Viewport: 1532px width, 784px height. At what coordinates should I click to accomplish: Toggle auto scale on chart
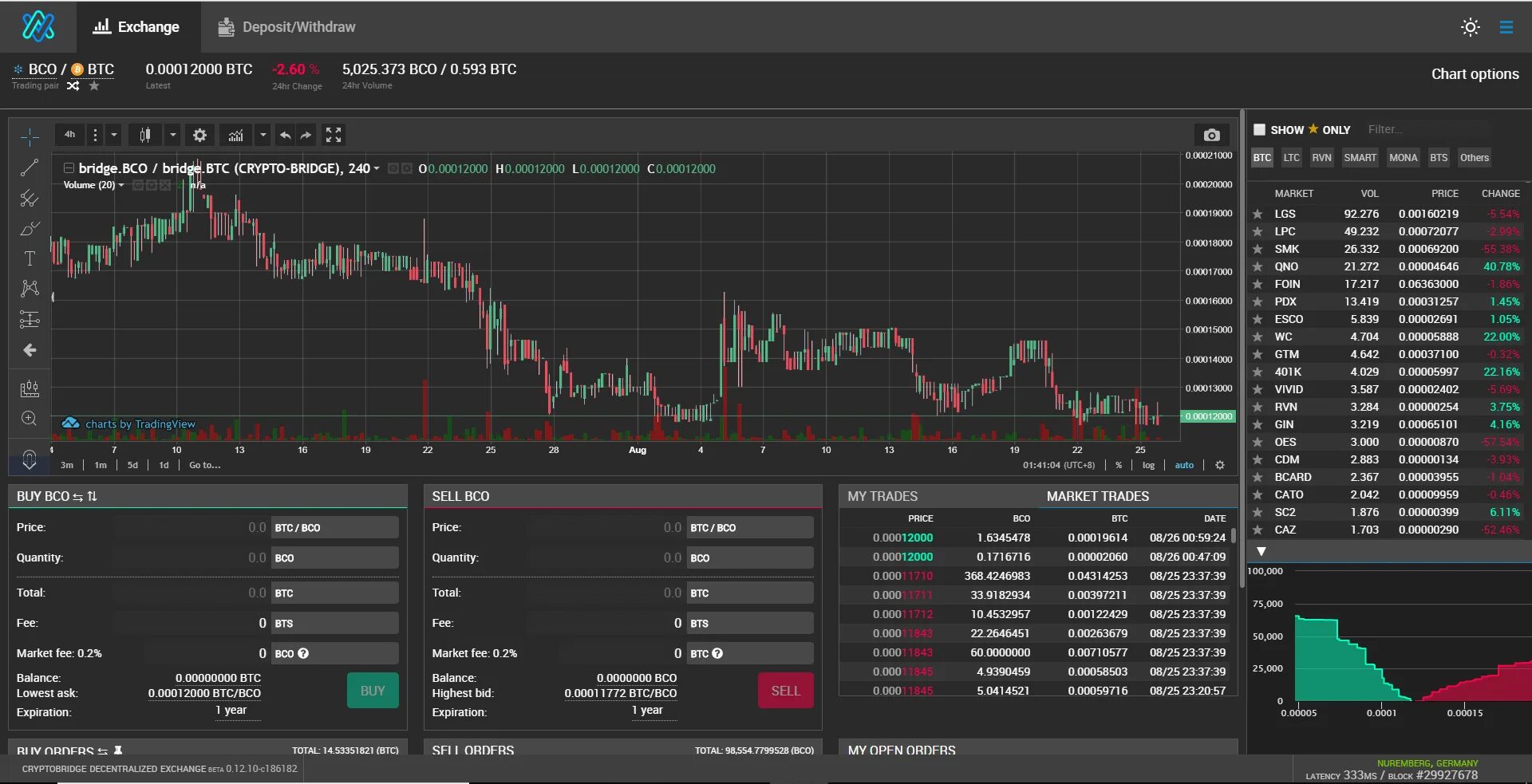click(x=1184, y=465)
